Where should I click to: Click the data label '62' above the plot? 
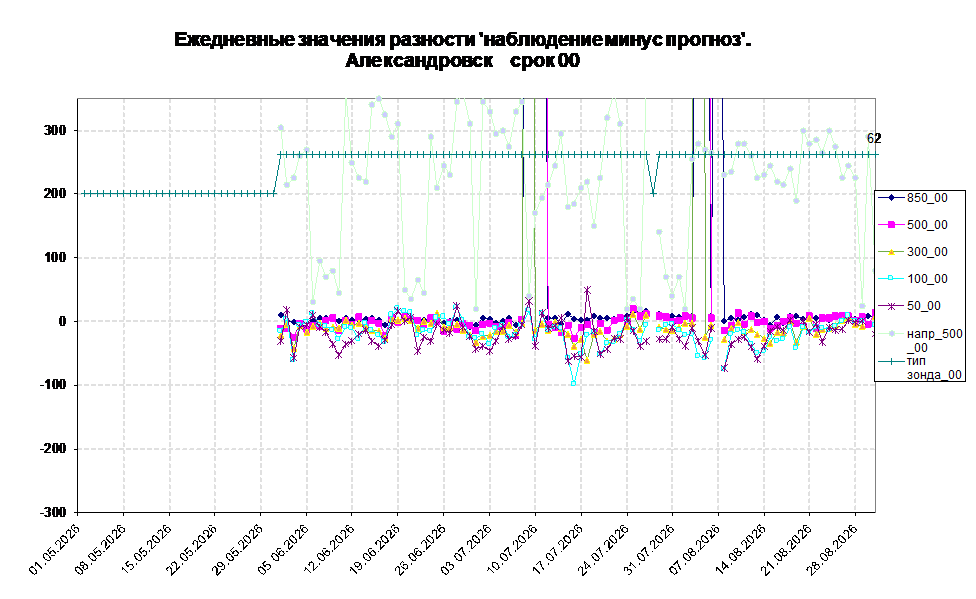pyautogui.click(x=874, y=139)
